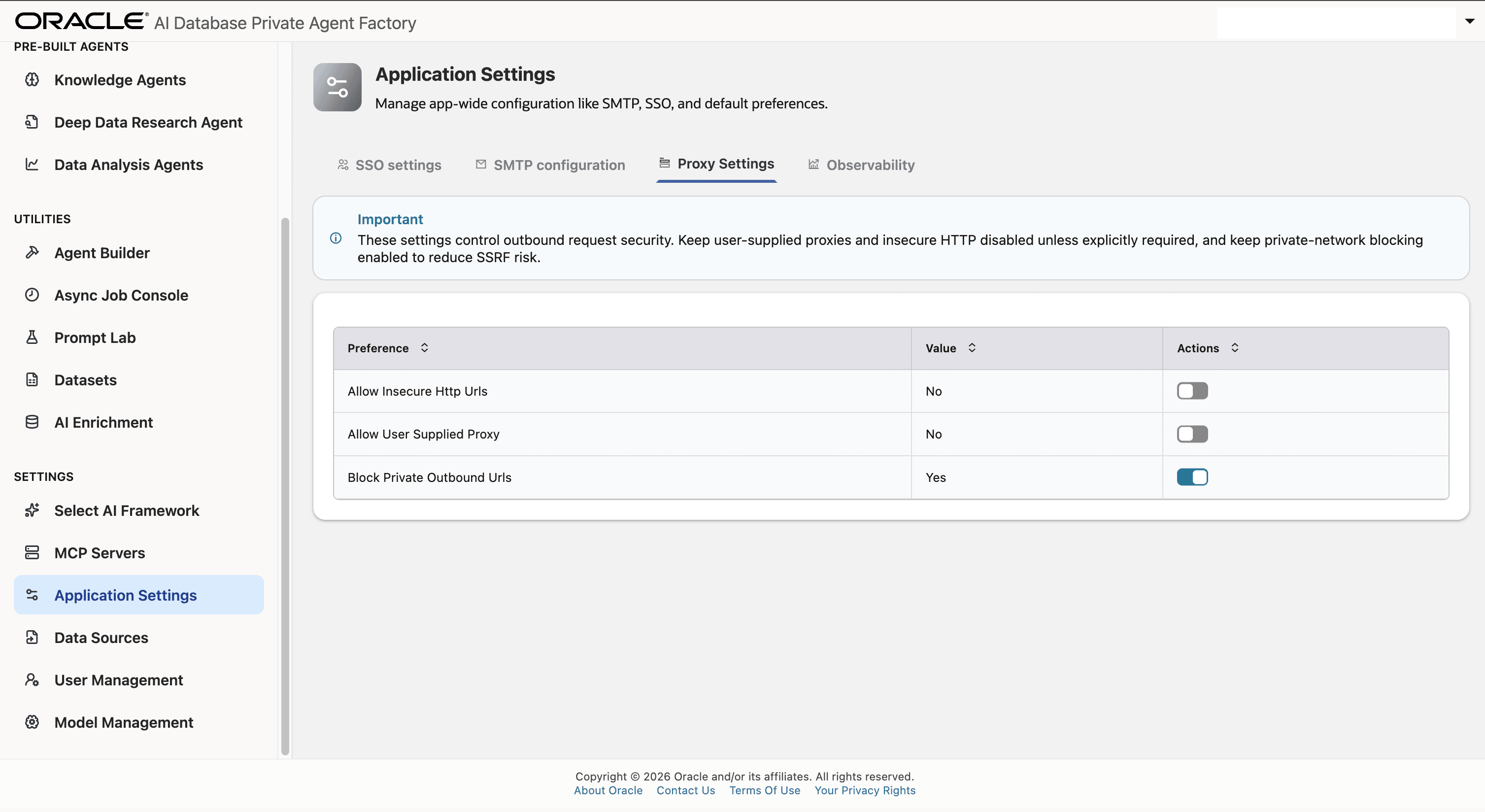Click the Observability chart icon

point(813,164)
